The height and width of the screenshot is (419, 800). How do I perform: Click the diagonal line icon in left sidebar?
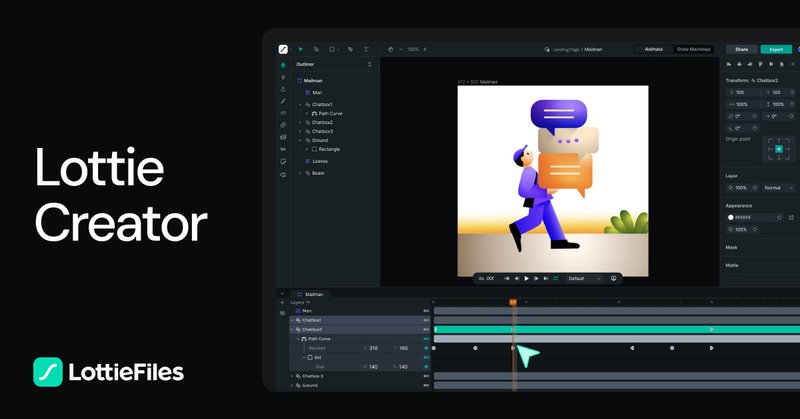(x=283, y=101)
